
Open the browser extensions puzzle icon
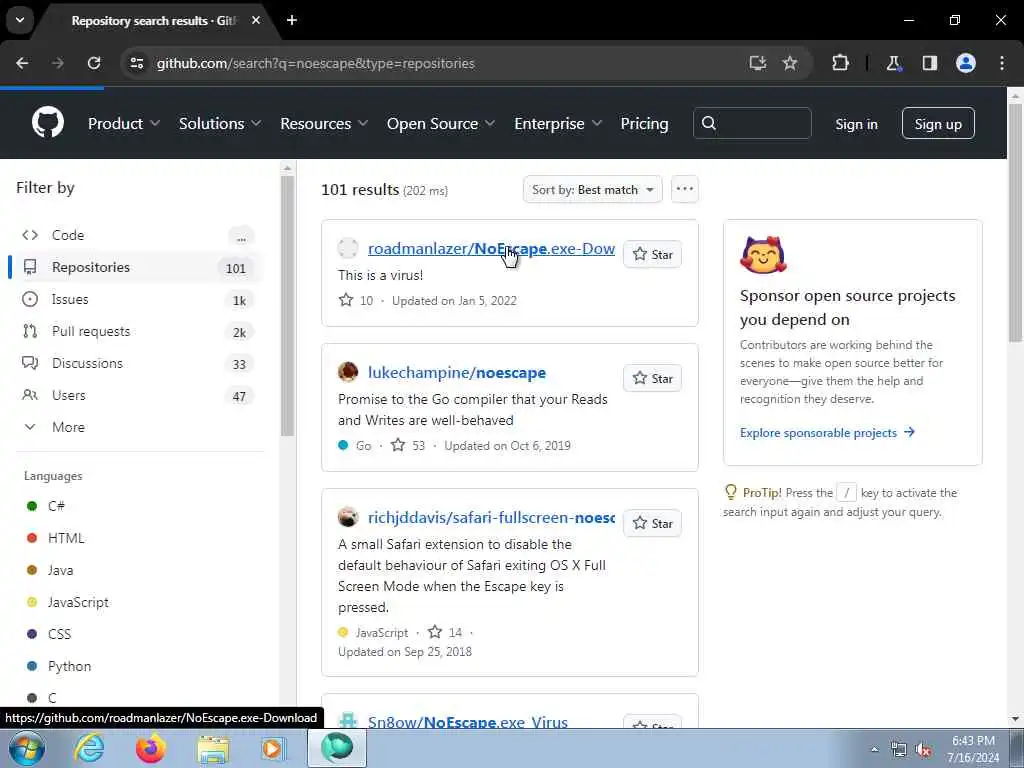(840, 63)
